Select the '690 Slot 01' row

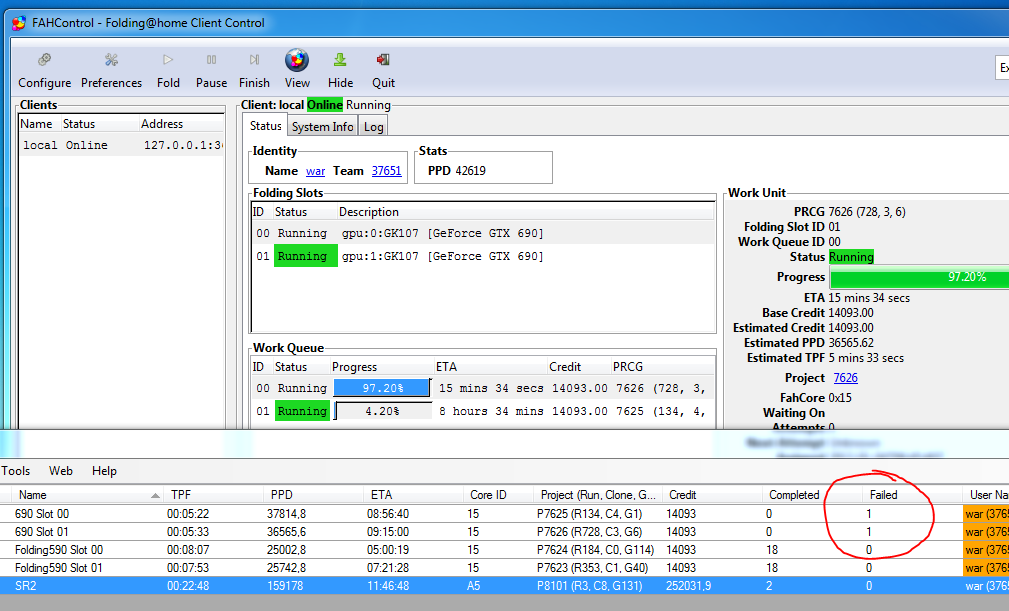(x=504, y=532)
